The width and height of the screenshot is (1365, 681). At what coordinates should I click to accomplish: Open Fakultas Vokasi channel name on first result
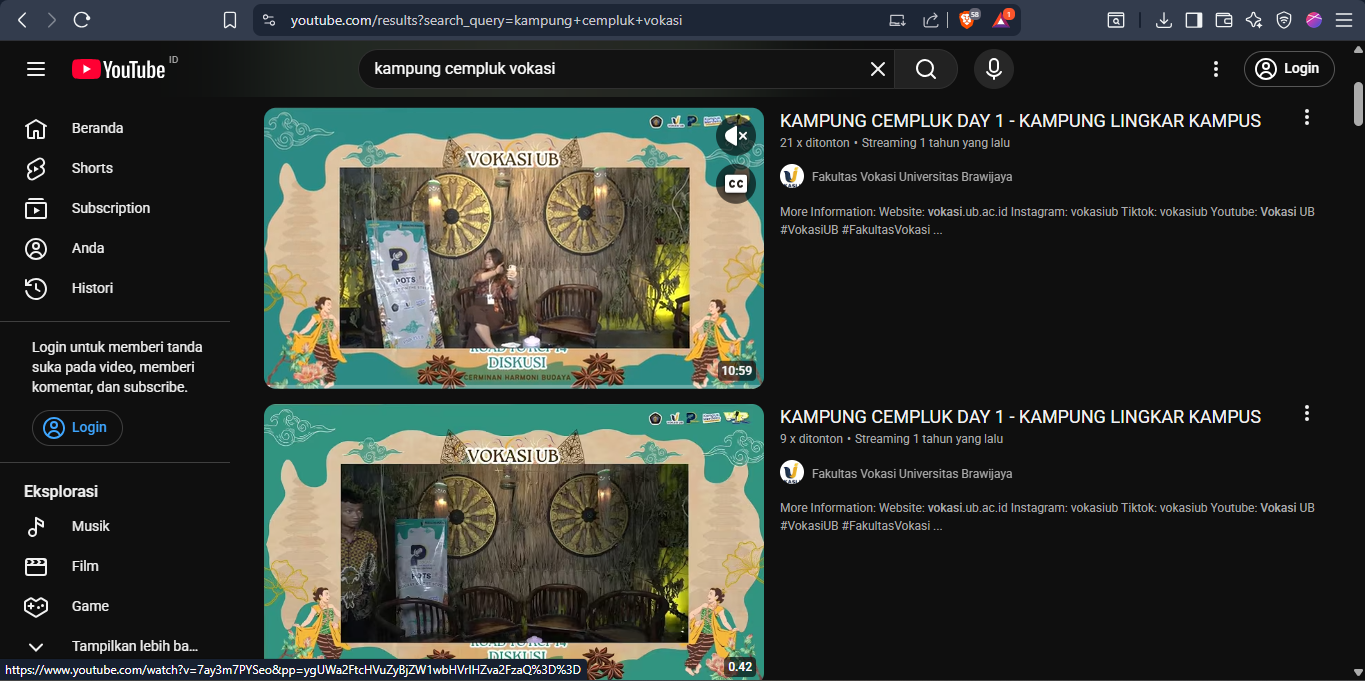coord(912,177)
